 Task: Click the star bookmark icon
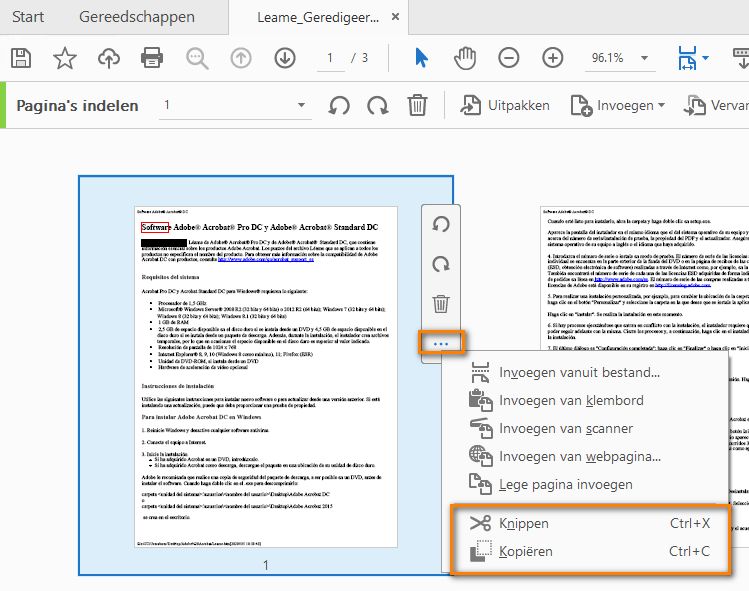[x=64, y=58]
